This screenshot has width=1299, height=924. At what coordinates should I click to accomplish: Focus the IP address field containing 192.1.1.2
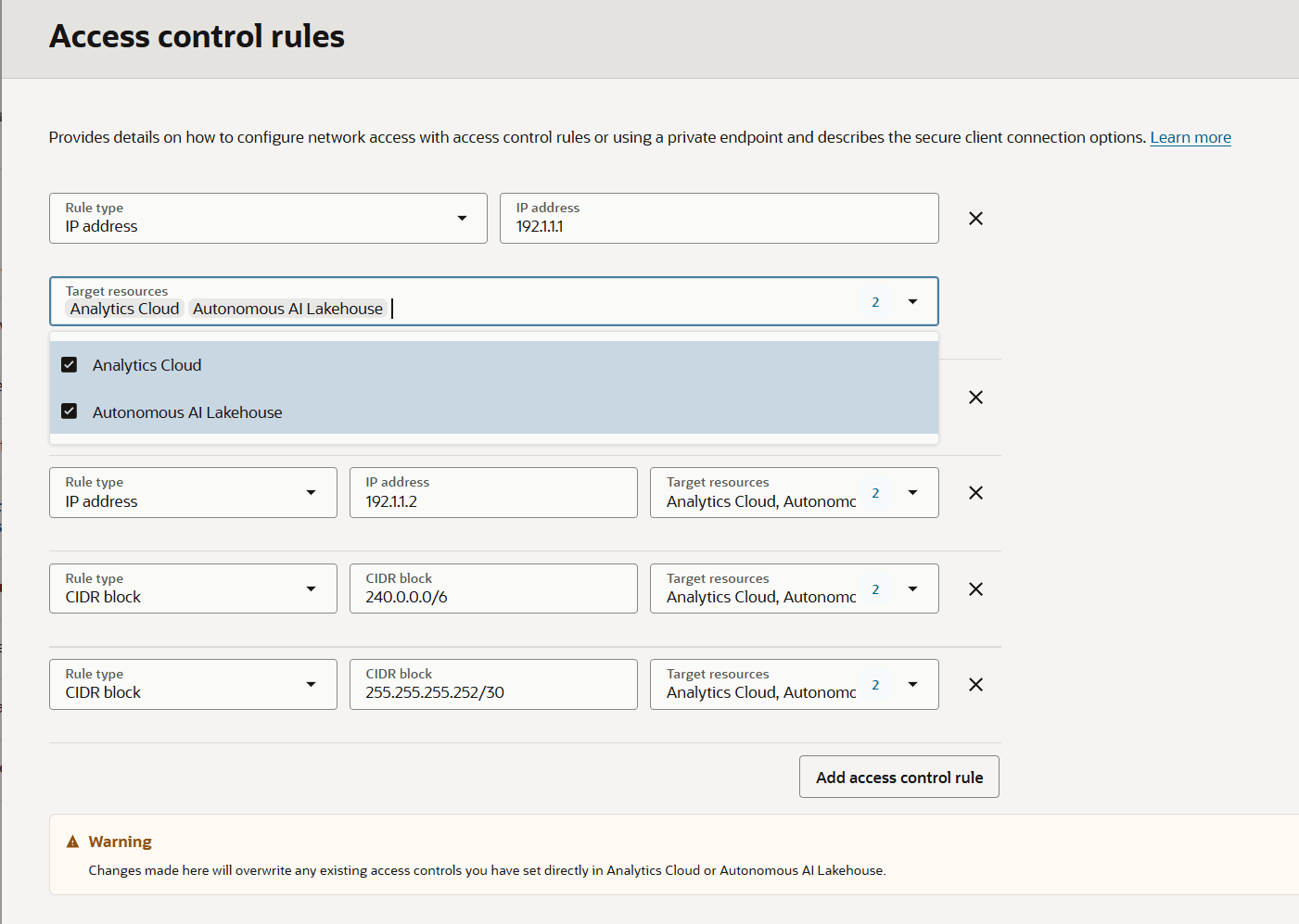[x=493, y=493]
